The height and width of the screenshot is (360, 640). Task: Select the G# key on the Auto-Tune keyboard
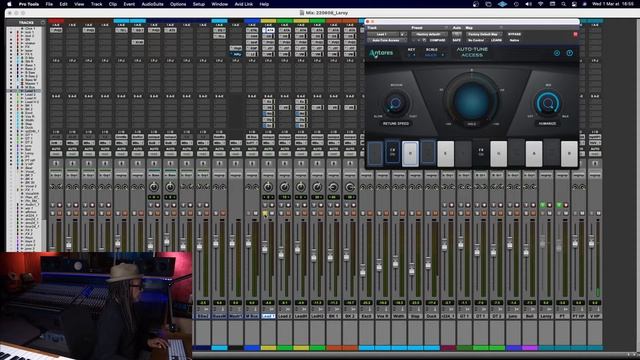coord(516,152)
